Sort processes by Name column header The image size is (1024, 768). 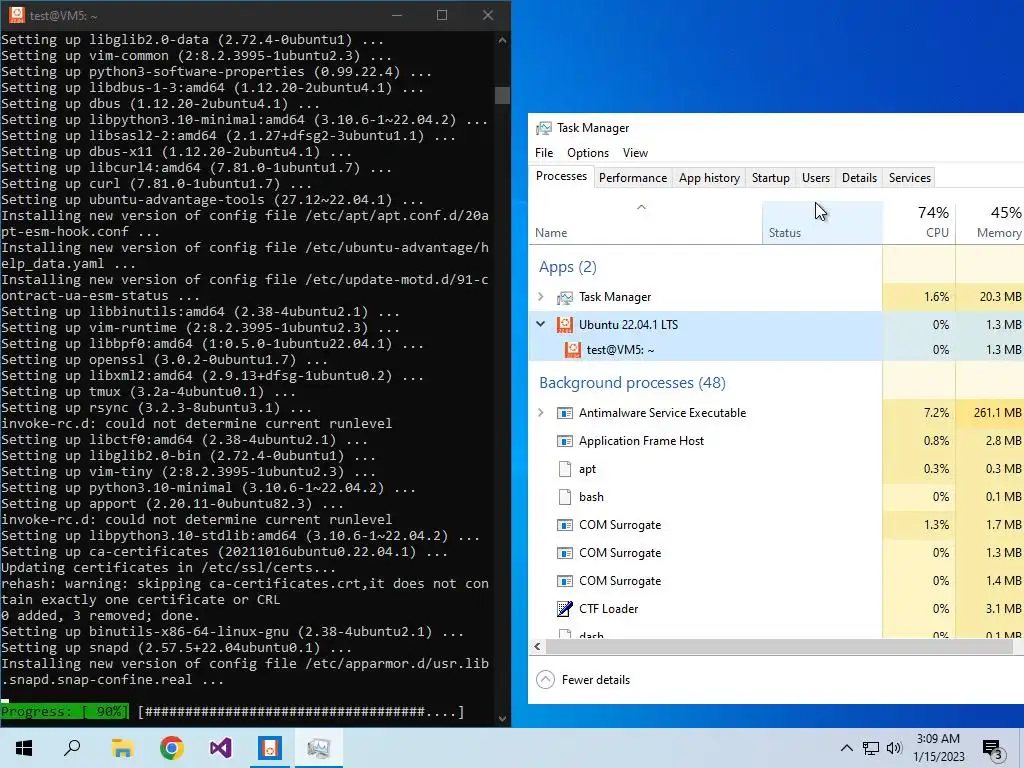(645, 223)
